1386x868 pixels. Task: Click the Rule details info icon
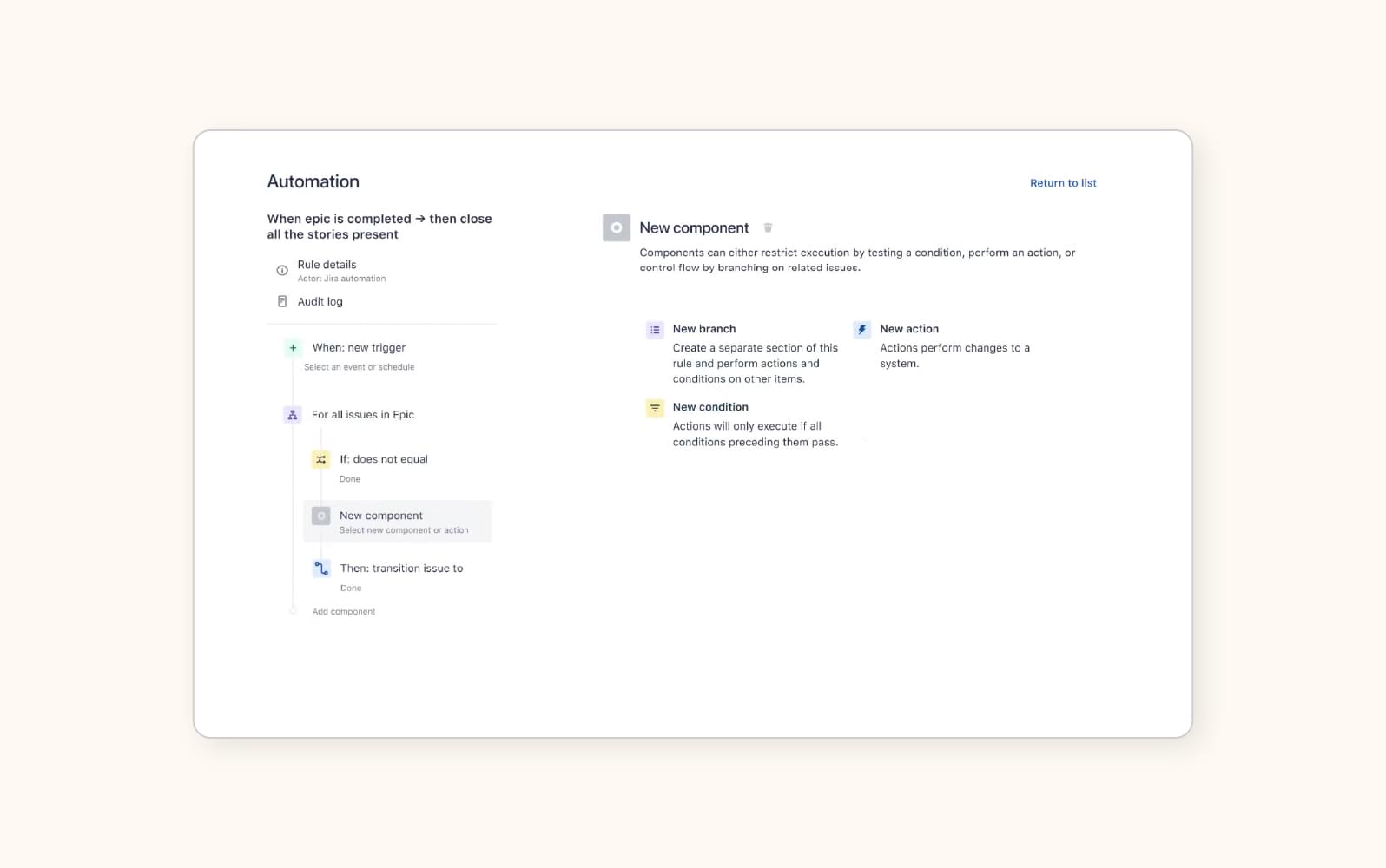(x=282, y=271)
